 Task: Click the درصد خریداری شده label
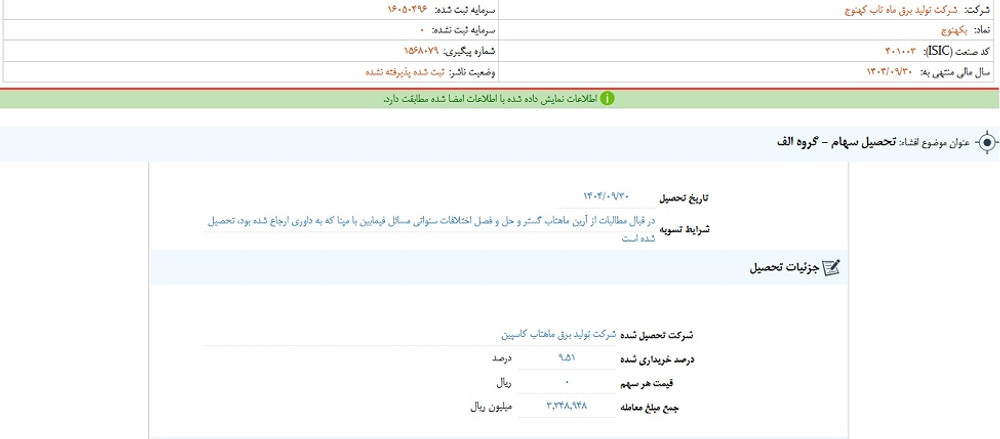(x=658, y=359)
